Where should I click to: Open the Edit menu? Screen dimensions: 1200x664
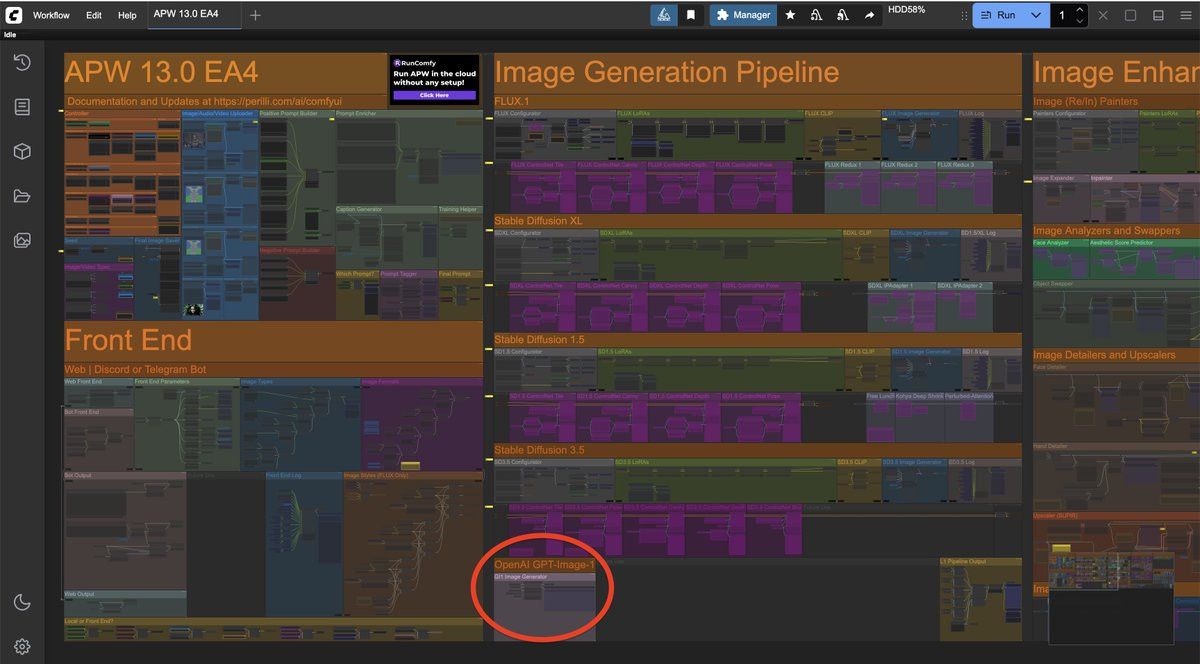(94, 15)
